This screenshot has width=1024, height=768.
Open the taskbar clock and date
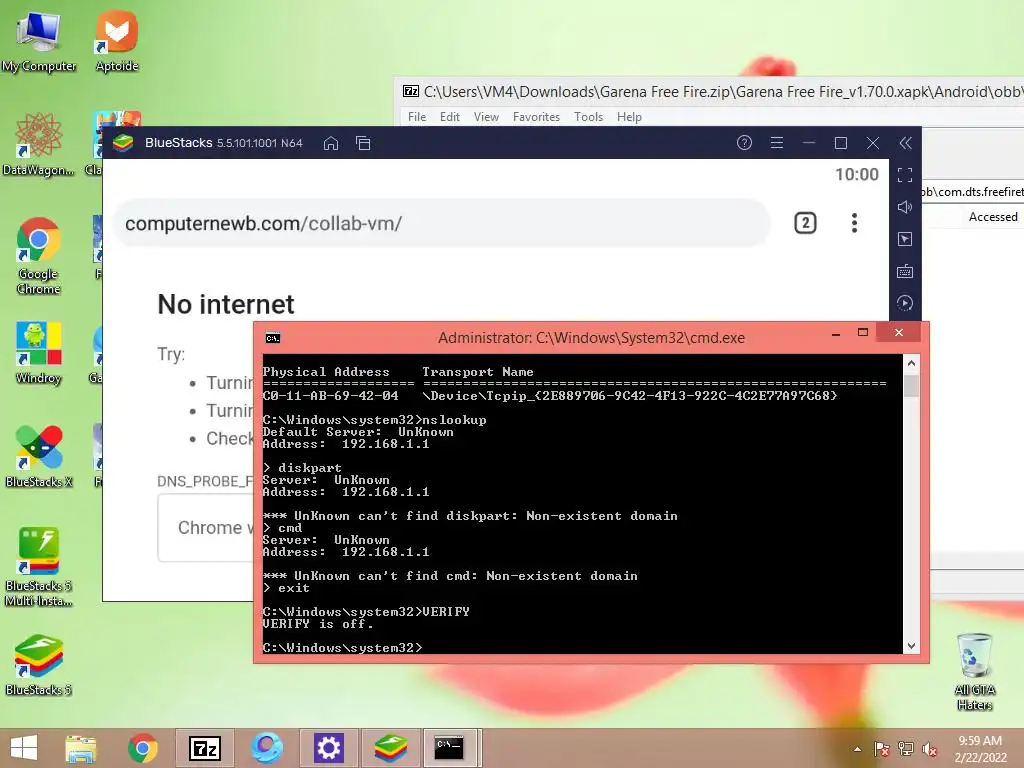coord(980,749)
